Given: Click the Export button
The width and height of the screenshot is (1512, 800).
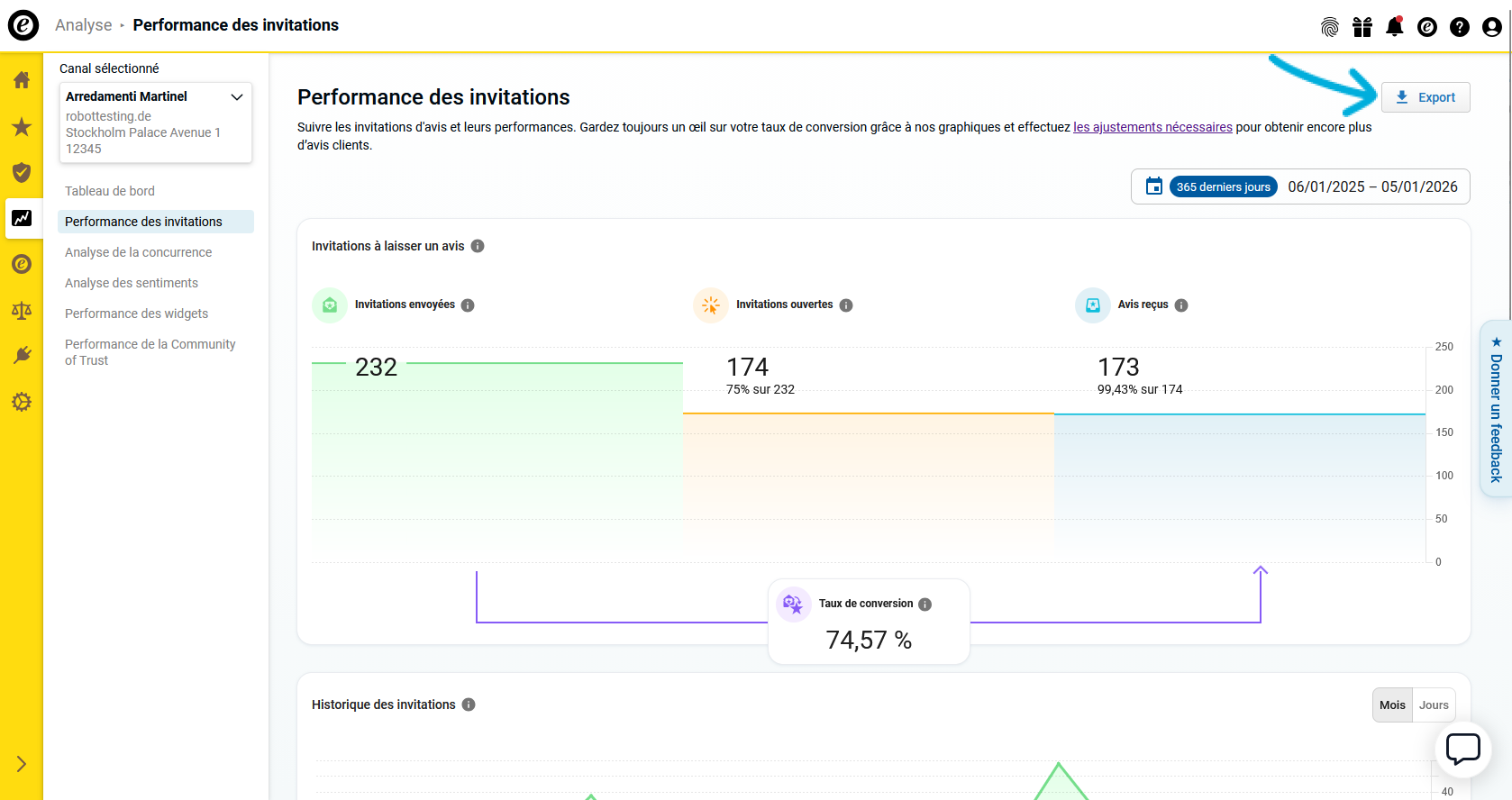Looking at the screenshot, I should pyautogui.click(x=1425, y=97).
